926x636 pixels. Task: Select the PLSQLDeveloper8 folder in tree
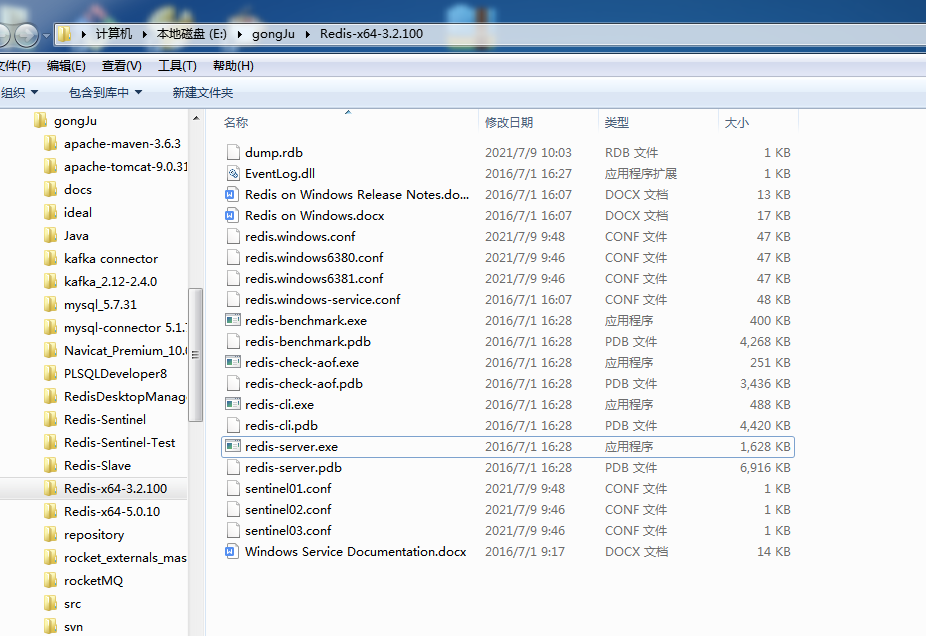click(115, 373)
